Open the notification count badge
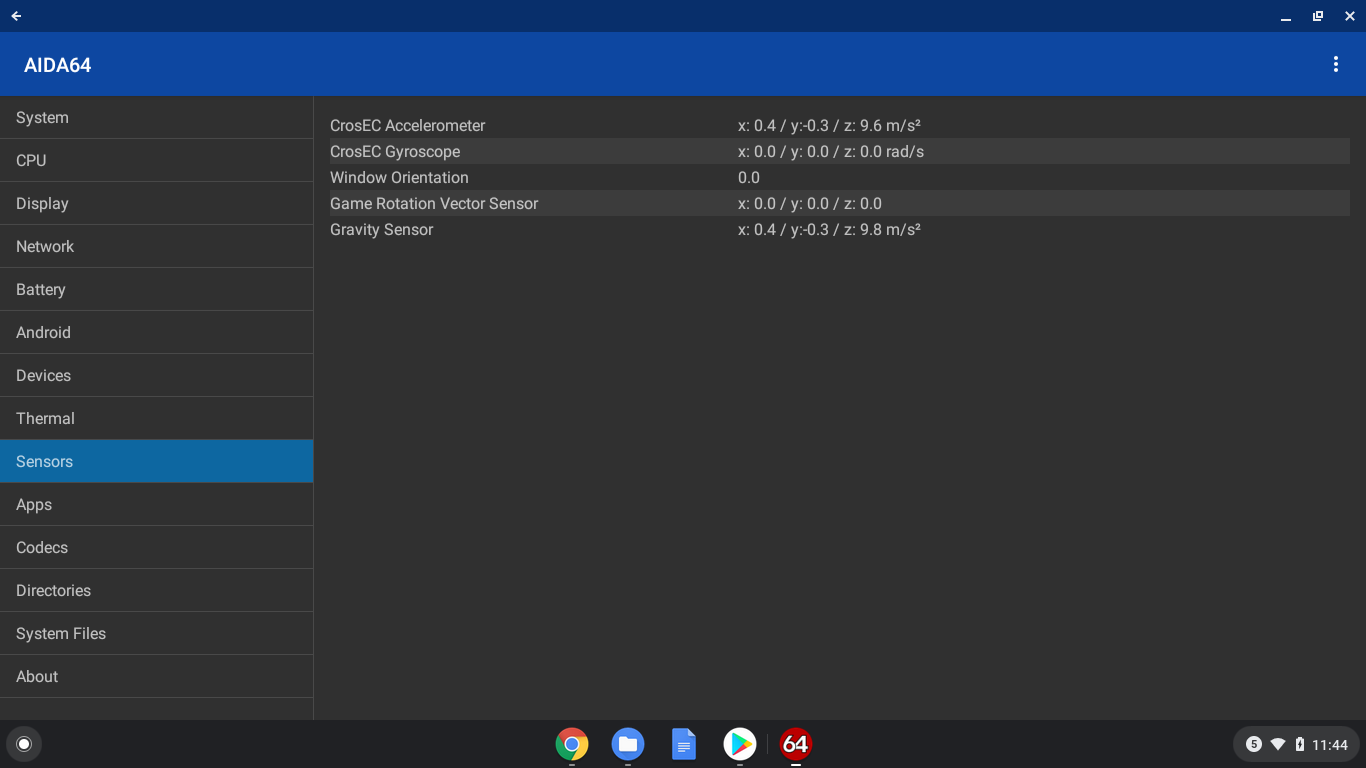The height and width of the screenshot is (768, 1366). pos(1253,744)
